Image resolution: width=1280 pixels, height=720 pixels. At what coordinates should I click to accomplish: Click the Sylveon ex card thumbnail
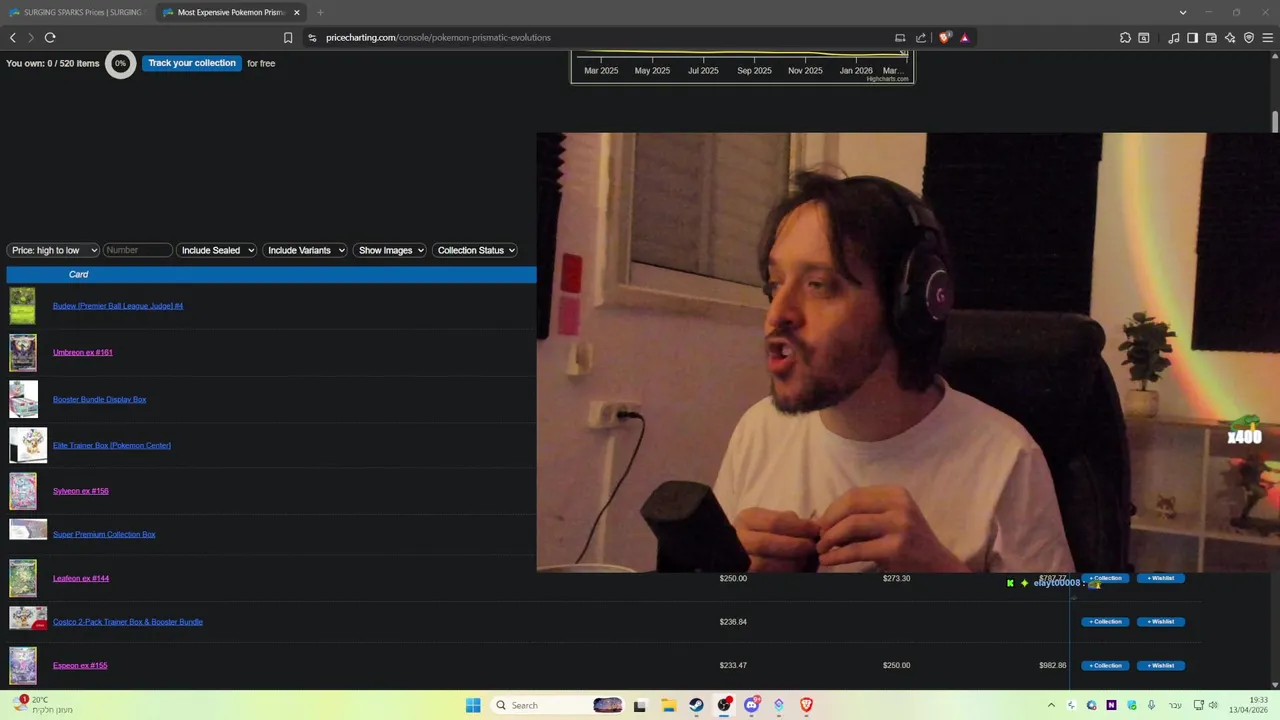pos(23,491)
